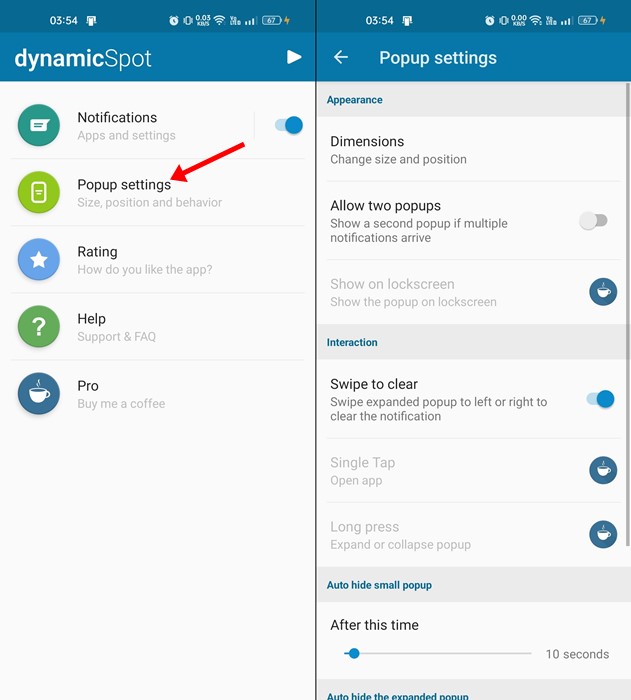
Task: Toggle the Notifications switch off
Action: 289,125
